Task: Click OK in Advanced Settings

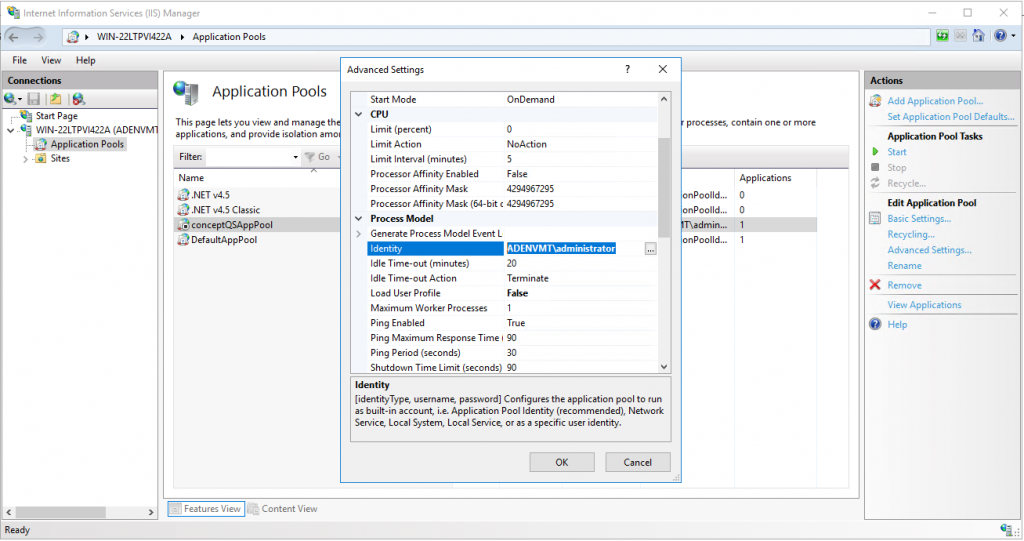Action: [x=562, y=463]
